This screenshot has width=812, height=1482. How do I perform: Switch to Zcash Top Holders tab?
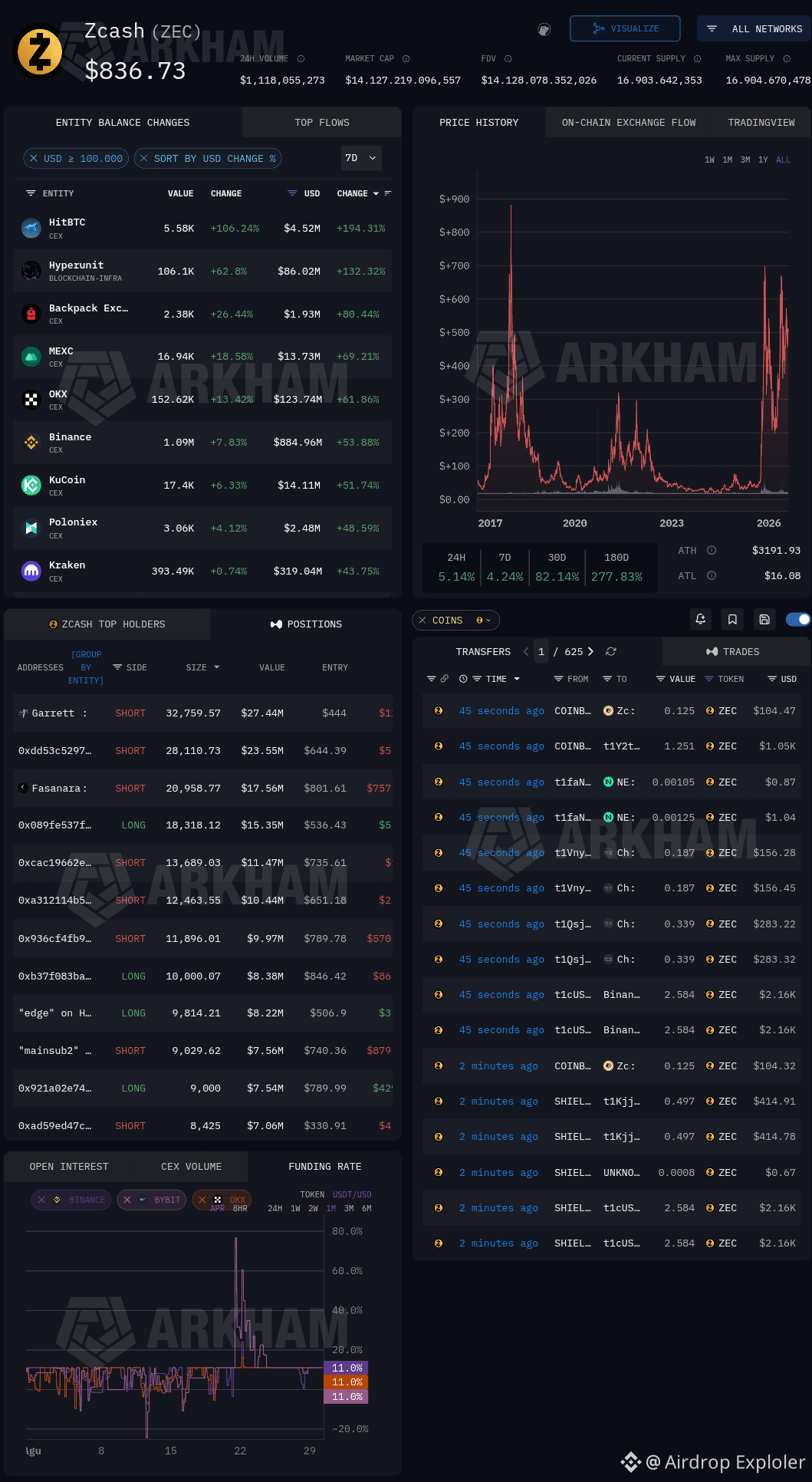coord(107,624)
